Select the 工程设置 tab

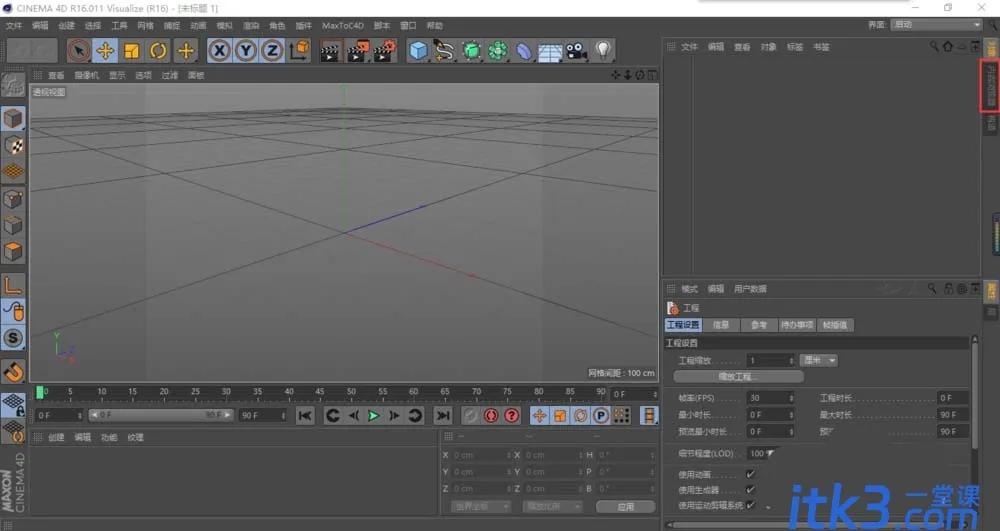[x=683, y=325]
